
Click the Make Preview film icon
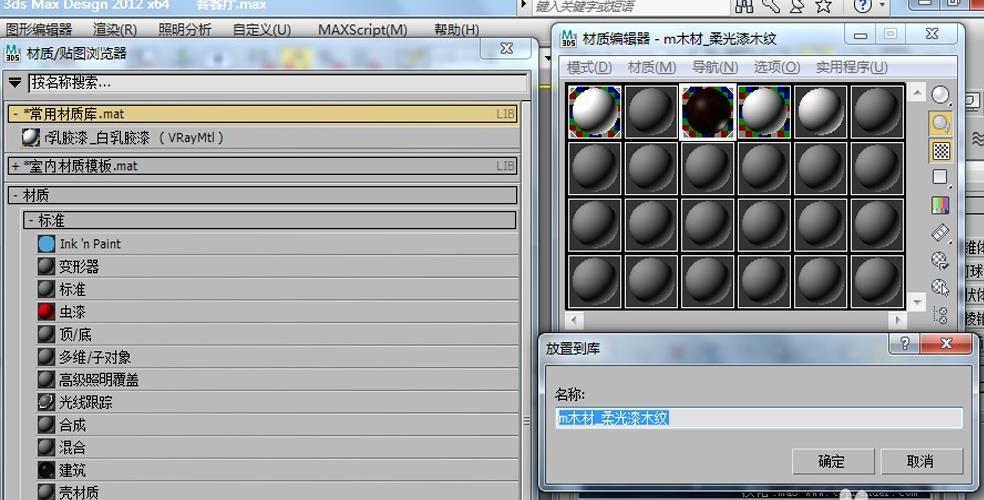click(940, 233)
